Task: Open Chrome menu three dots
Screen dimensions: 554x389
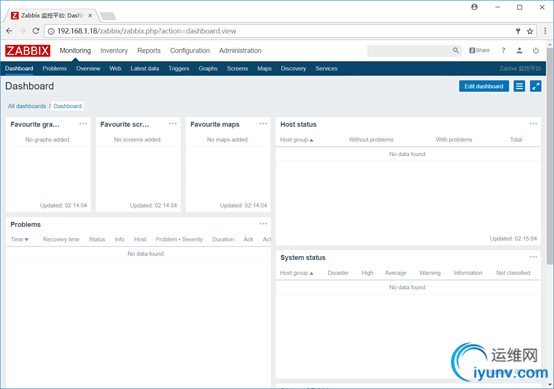Action: tap(545, 31)
